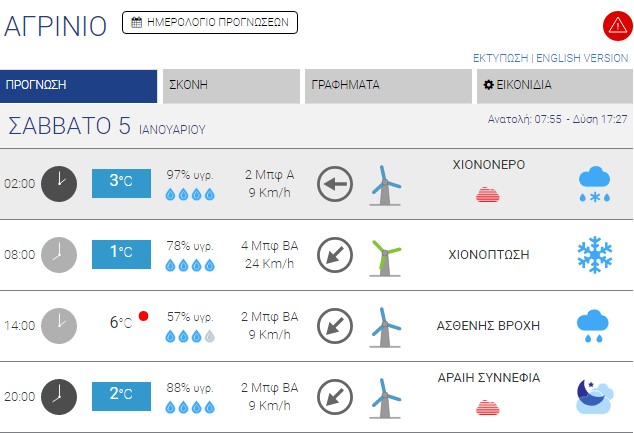This screenshot has width=634, height=433.
Task: Click the green wind turbine icon at 08:00
Action: point(385,256)
